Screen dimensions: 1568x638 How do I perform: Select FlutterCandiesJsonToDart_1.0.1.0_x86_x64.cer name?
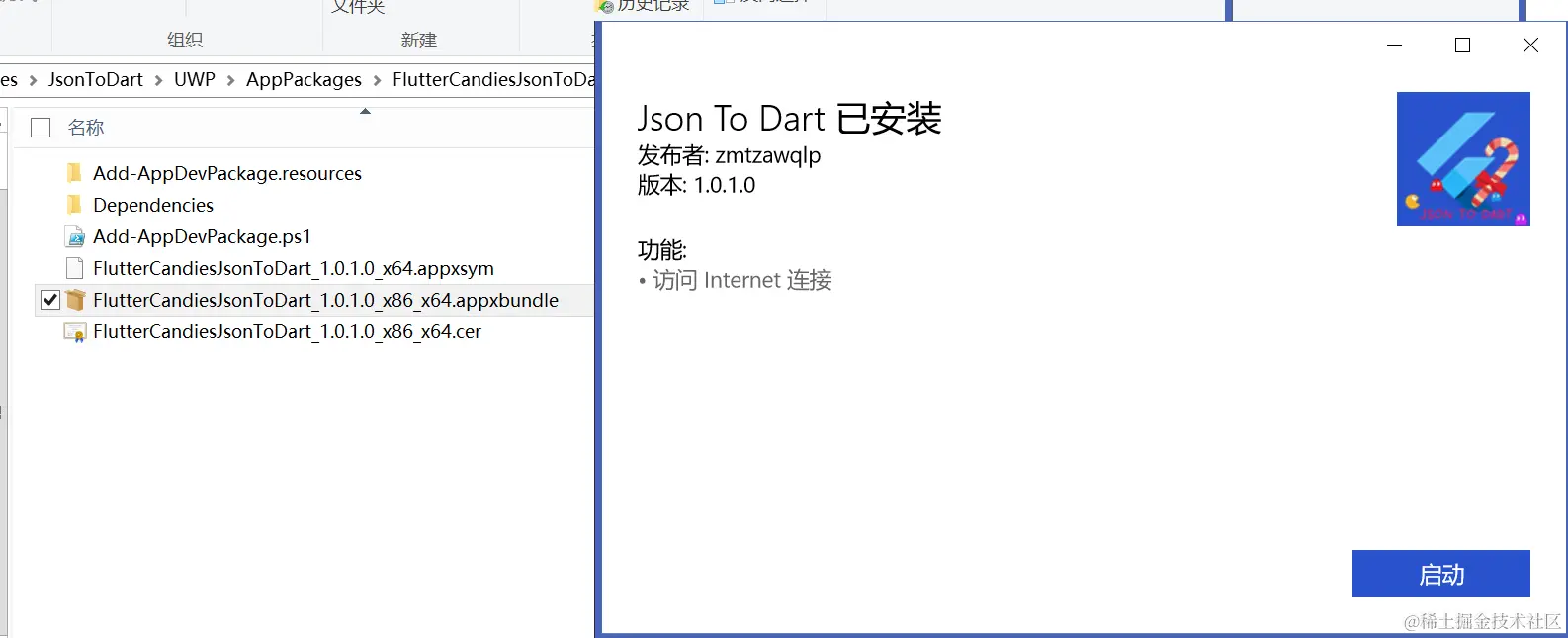click(287, 331)
